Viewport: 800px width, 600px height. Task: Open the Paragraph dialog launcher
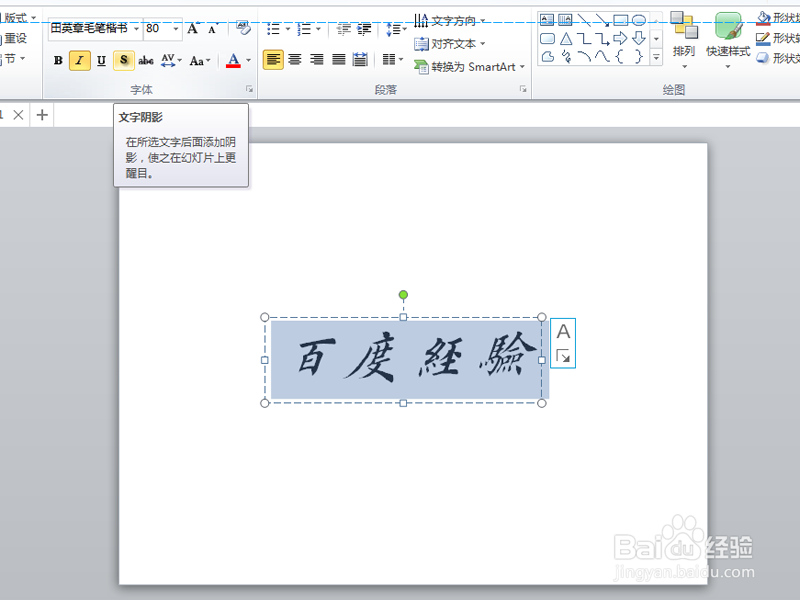523,89
